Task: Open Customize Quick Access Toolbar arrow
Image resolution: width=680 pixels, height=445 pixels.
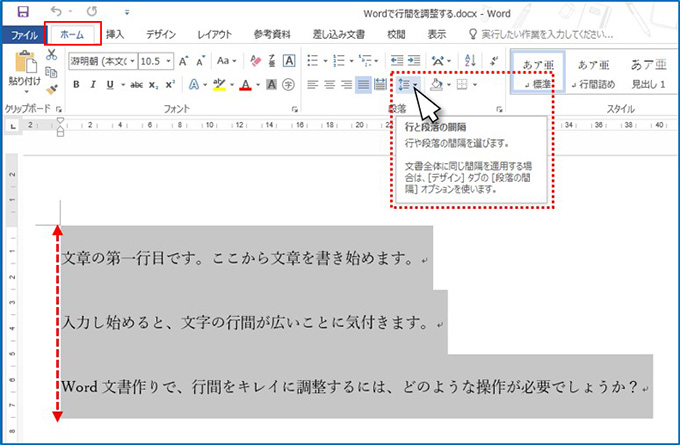Action: pyautogui.click(x=127, y=13)
